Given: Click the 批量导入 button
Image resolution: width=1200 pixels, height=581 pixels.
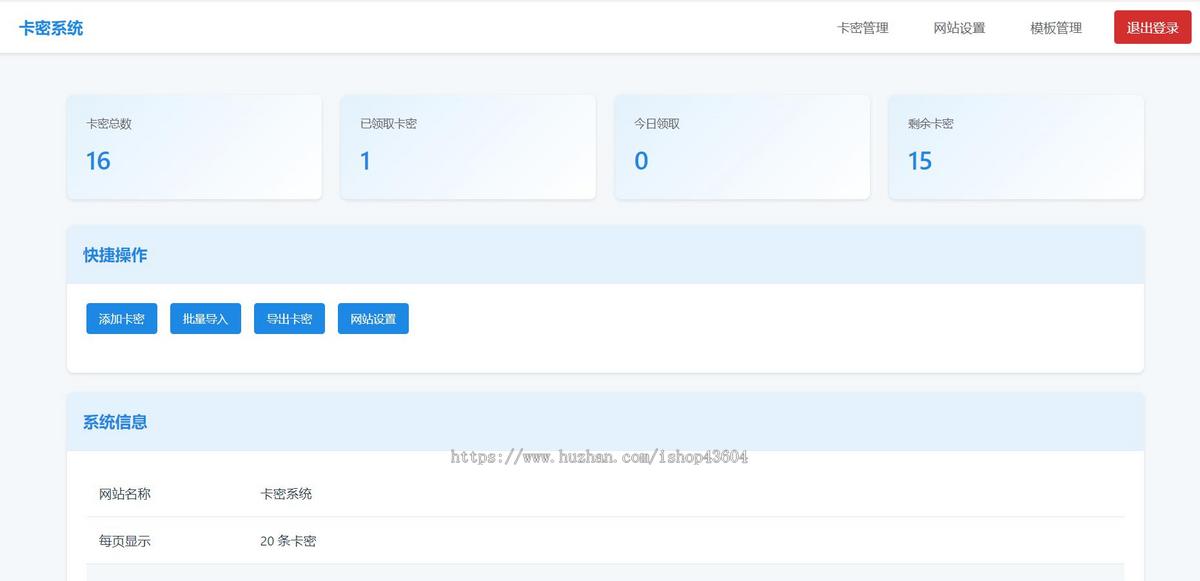Looking at the screenshot, I should point(205,319).
